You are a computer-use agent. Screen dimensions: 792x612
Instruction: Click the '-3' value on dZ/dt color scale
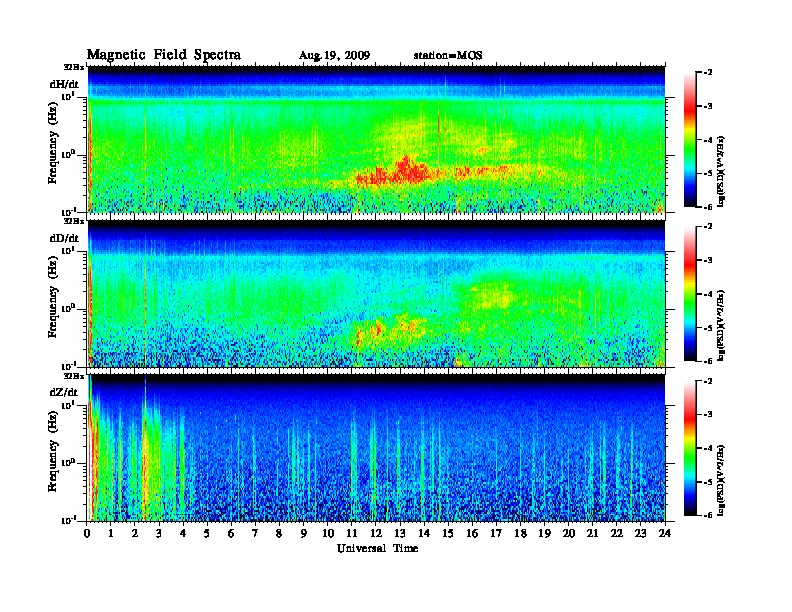[708, 415]
